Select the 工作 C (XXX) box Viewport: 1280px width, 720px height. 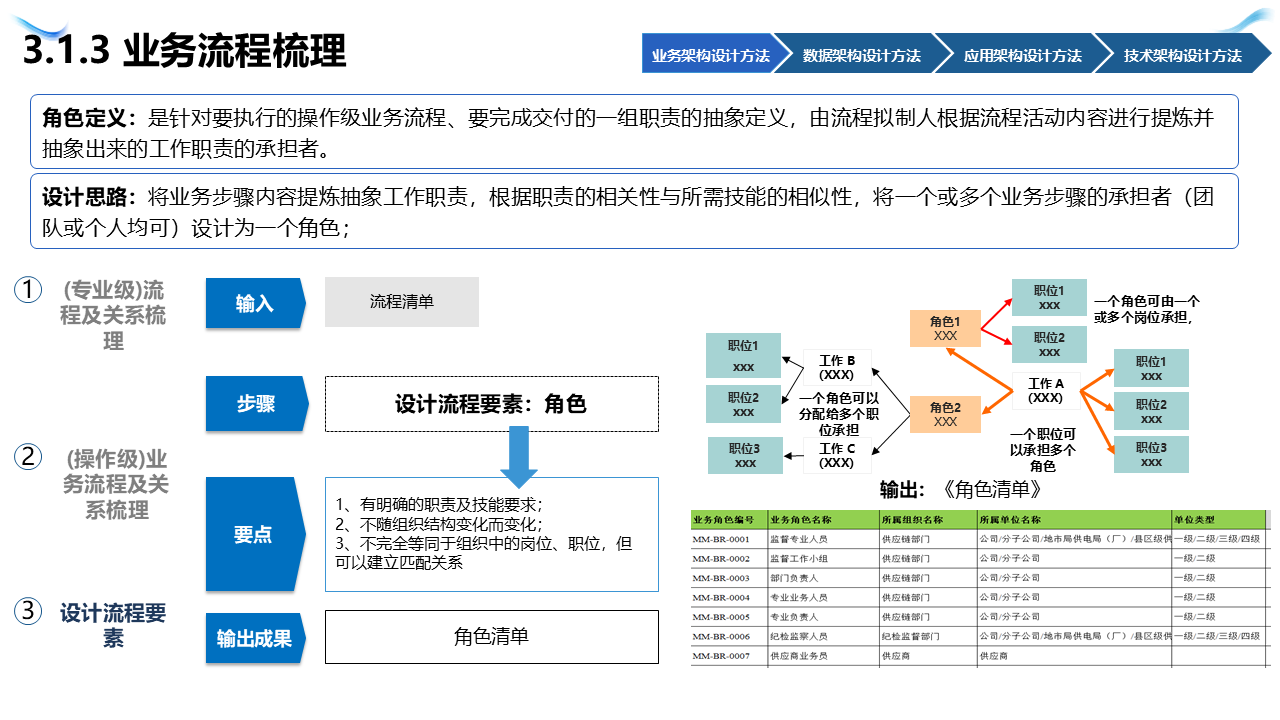coord(837,455)
